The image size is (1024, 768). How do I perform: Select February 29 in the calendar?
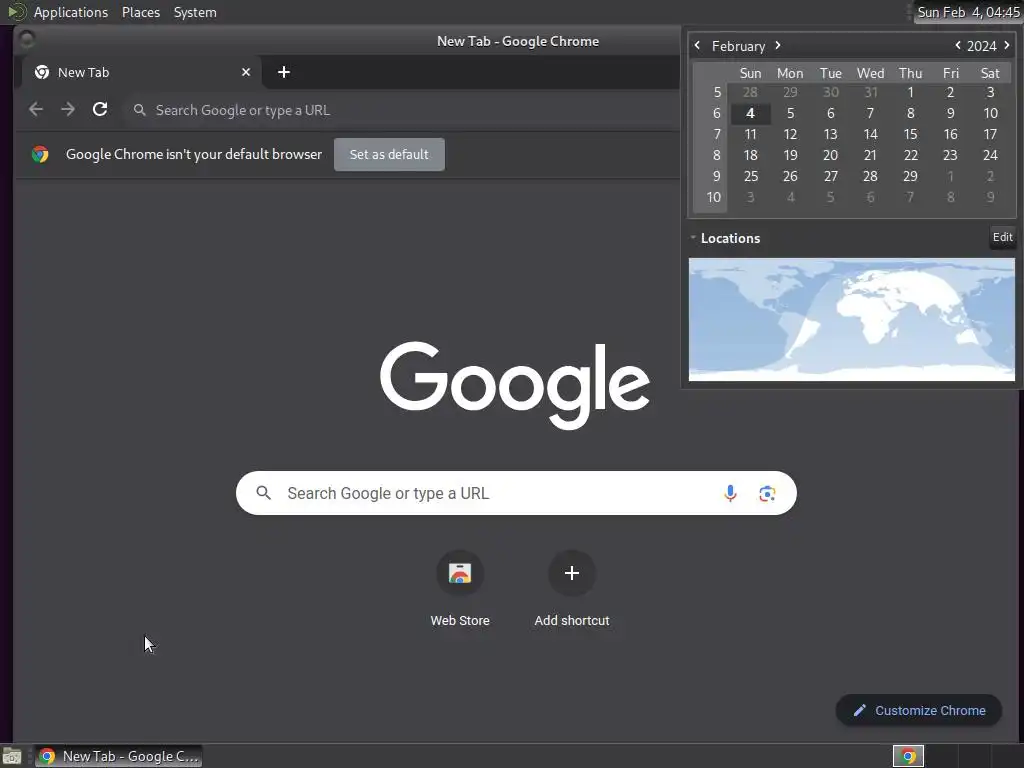910,176
